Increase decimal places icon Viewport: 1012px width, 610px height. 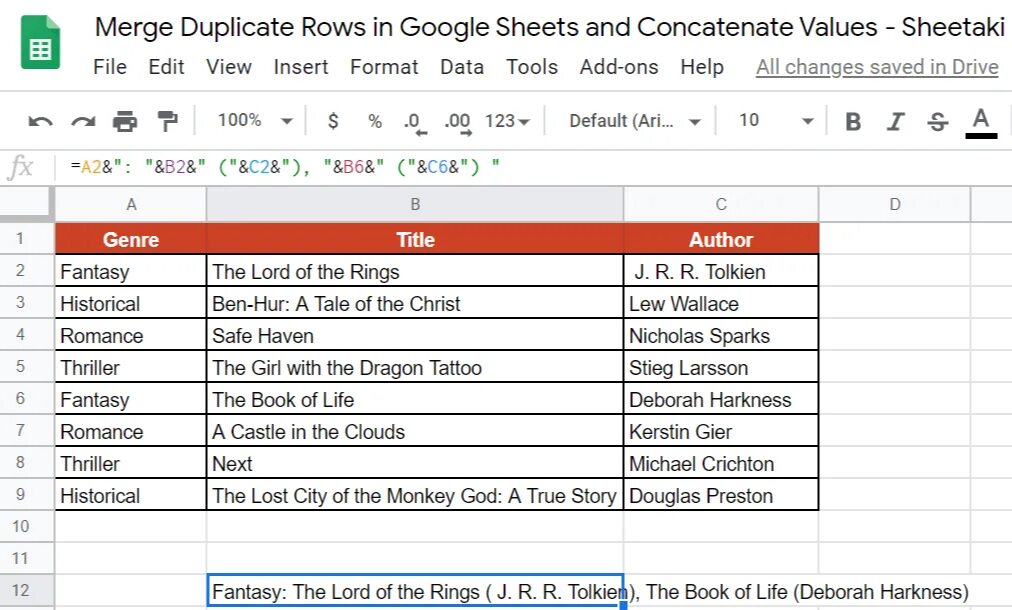[458, 122]
